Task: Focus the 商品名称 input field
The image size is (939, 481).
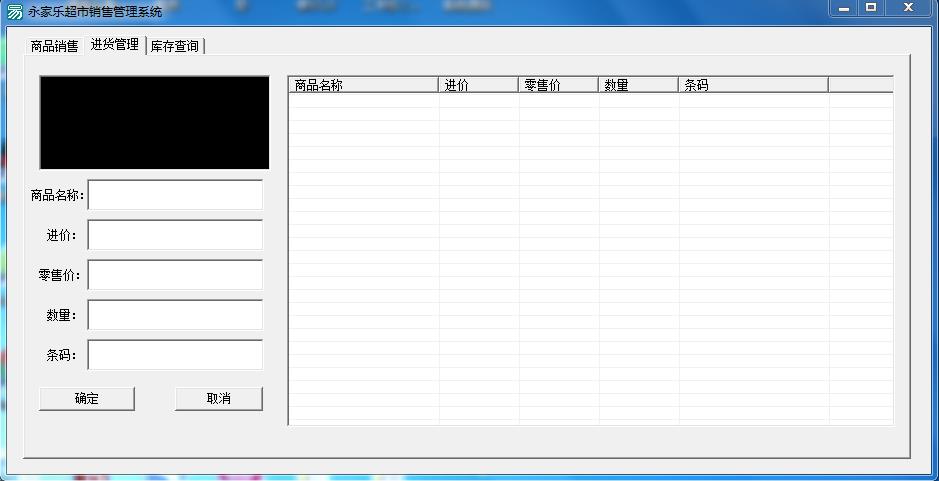Action: pos(175,195)
